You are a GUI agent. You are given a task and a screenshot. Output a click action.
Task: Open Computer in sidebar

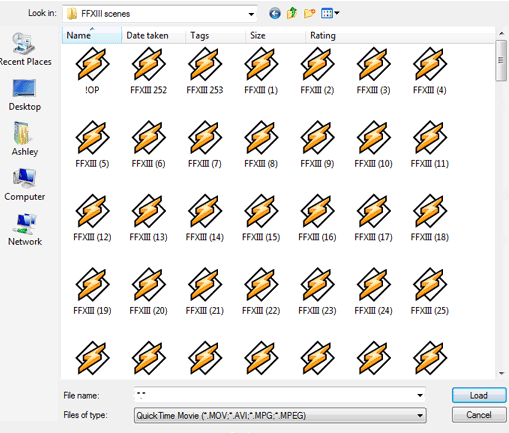(x=25, y=185)
